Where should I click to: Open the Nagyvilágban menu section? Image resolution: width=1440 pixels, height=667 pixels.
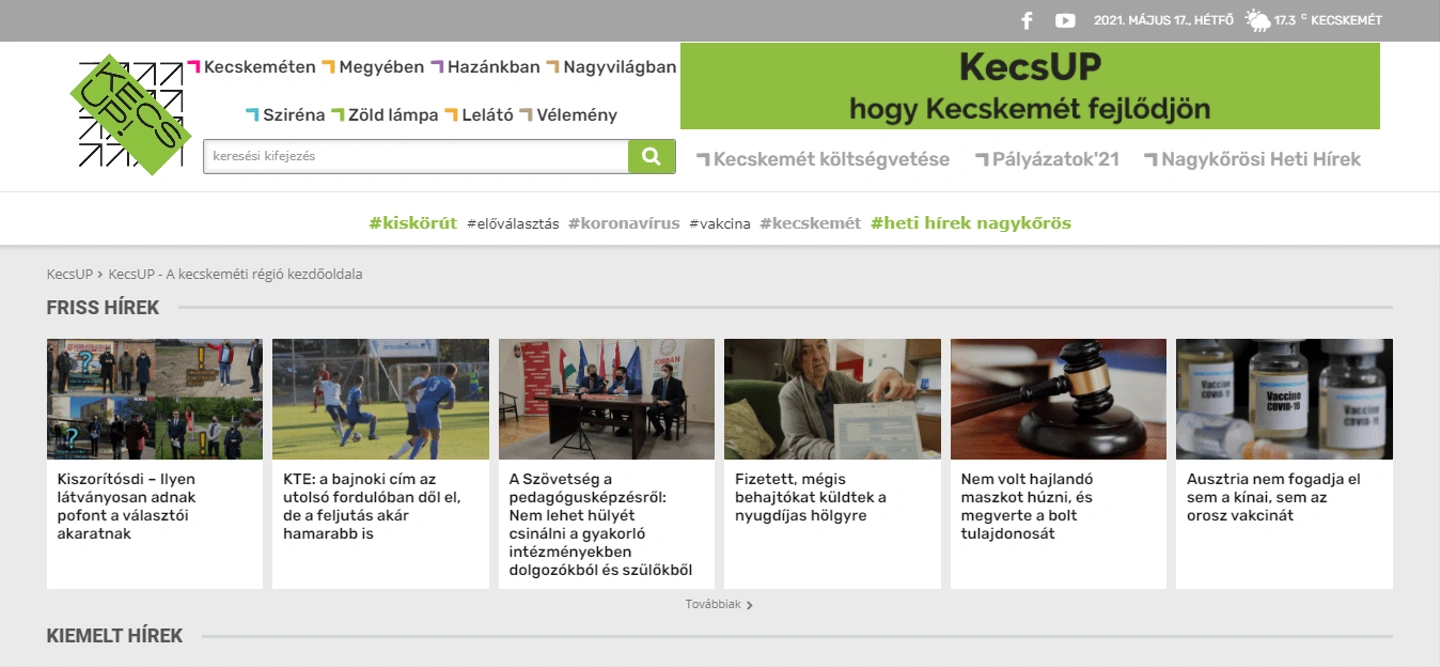[x=611, y=67]
